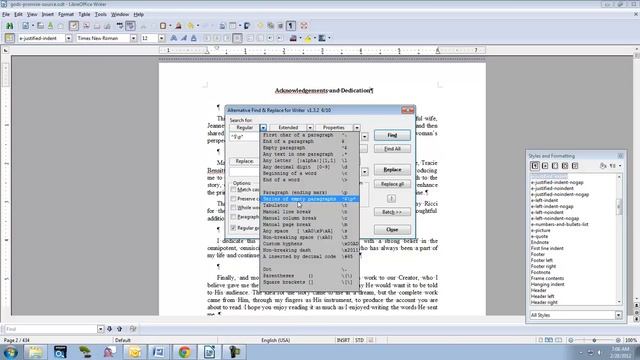
Task: Click the up arrow button in Find dialog
Action: coord(391,198)
